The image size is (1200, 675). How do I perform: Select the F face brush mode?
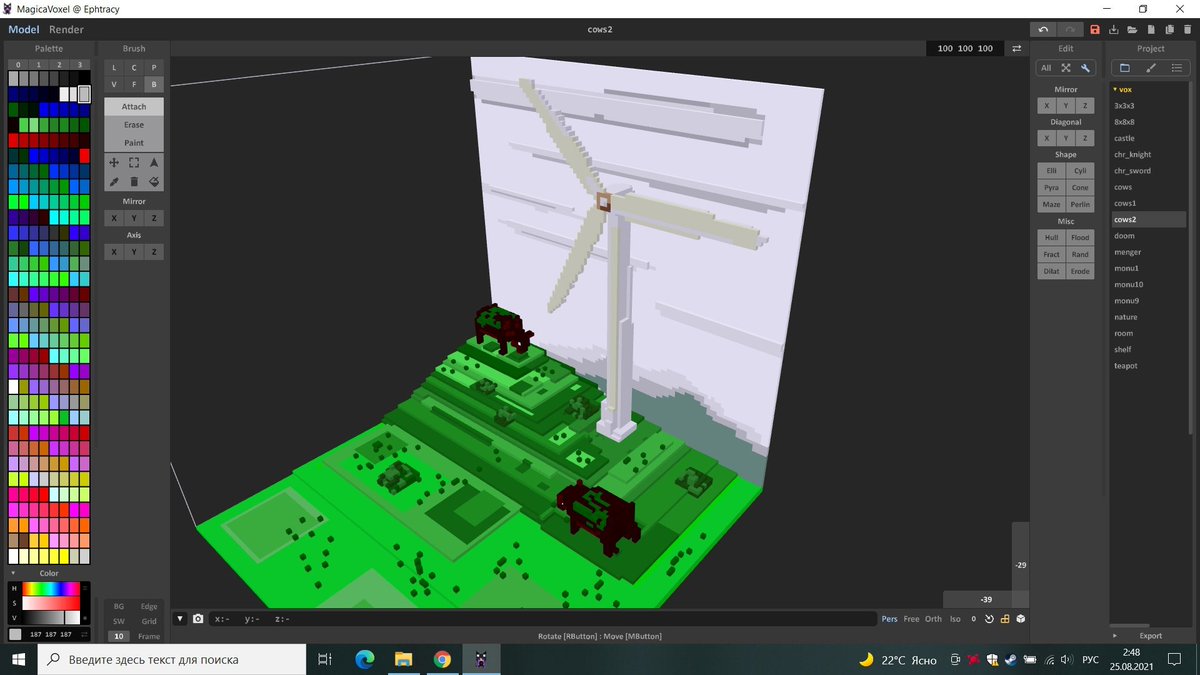(134, 85)
